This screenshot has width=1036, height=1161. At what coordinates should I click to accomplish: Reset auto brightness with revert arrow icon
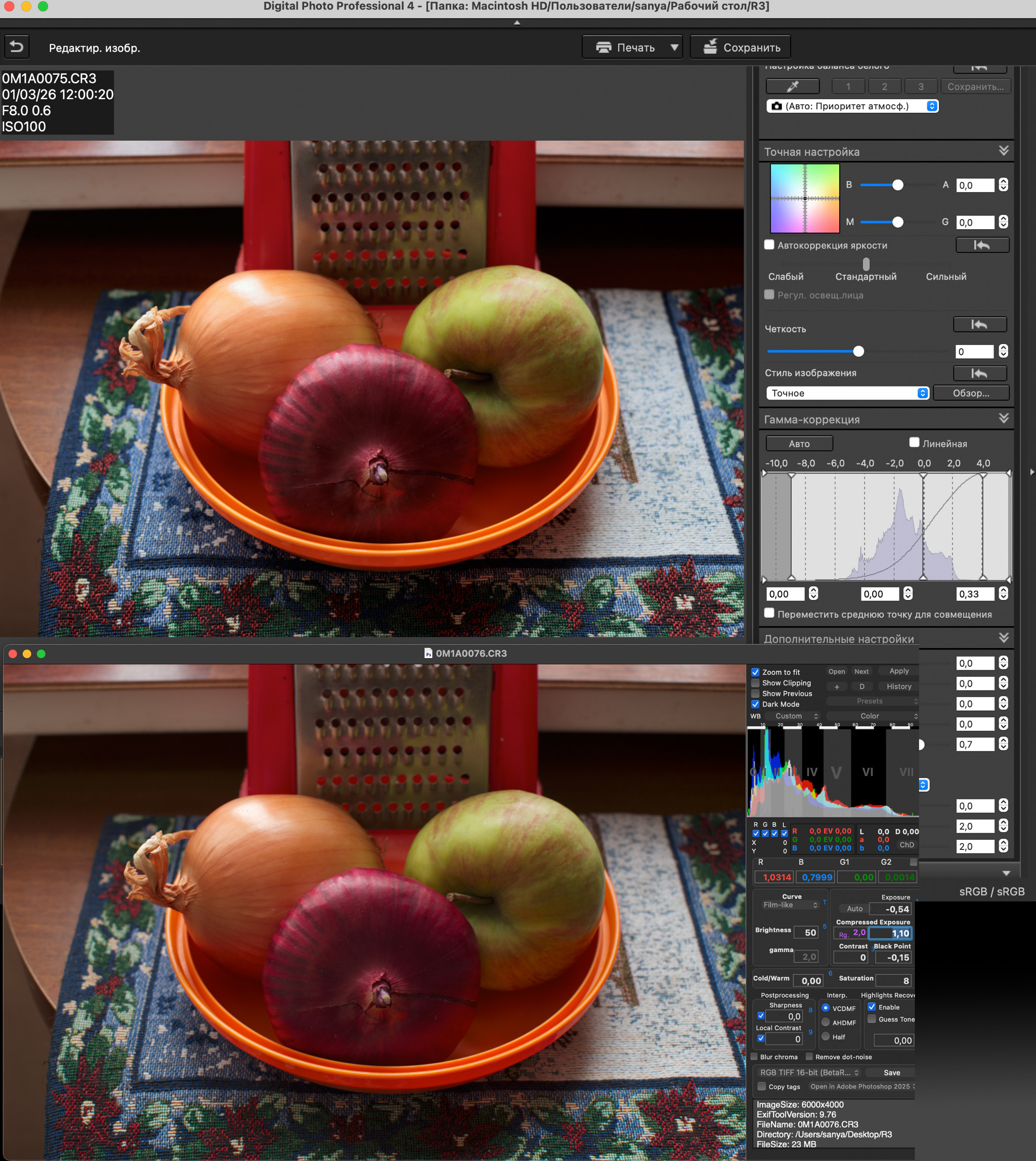(x=981, y=245)
